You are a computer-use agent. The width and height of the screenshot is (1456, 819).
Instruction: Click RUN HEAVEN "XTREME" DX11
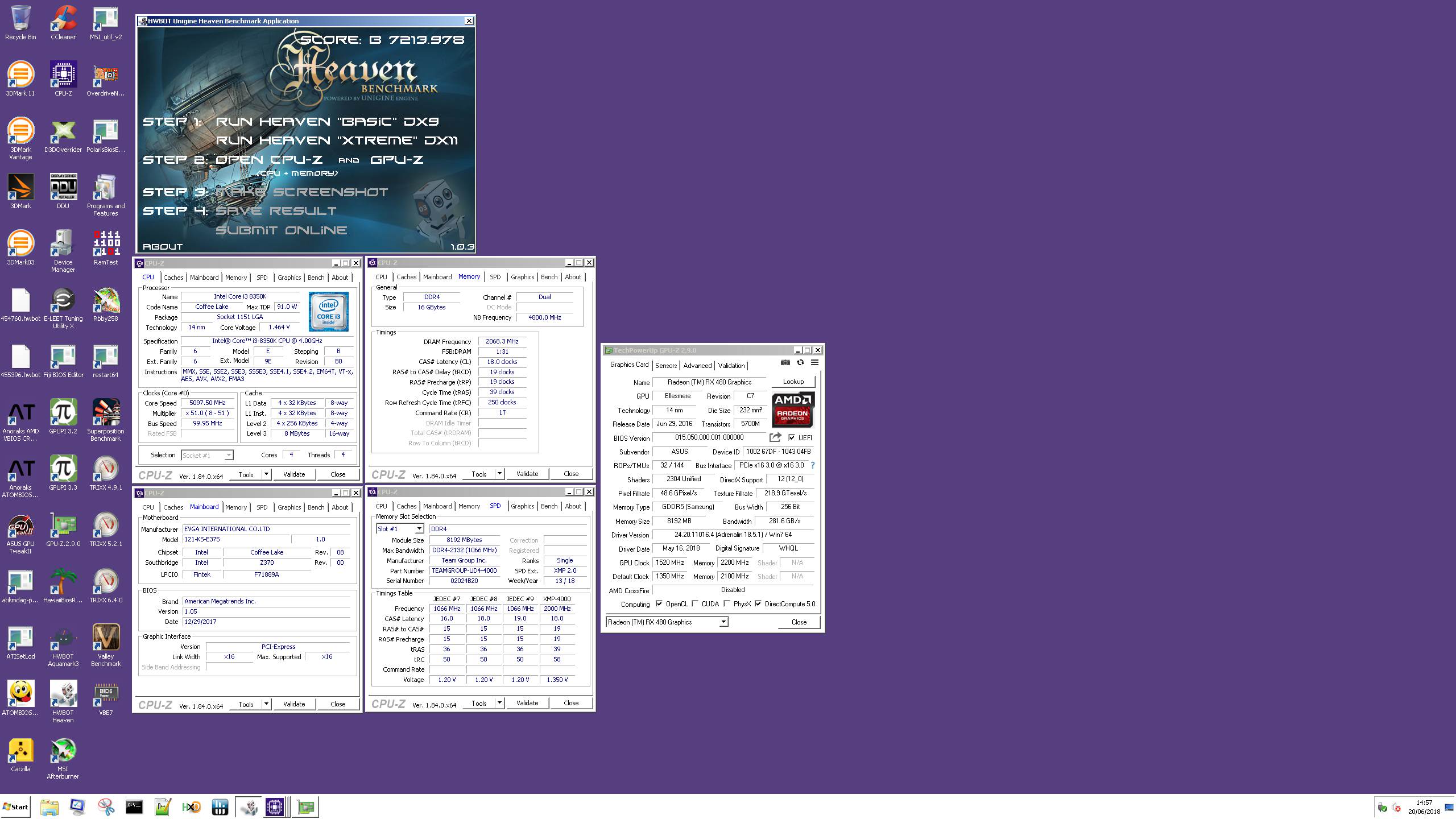click(337, 140)
